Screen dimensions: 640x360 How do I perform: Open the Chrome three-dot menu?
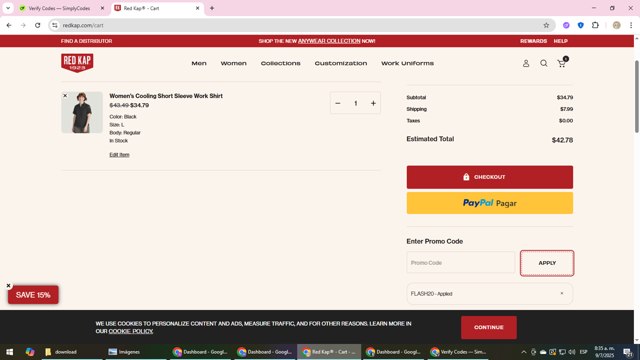point(631,25)
